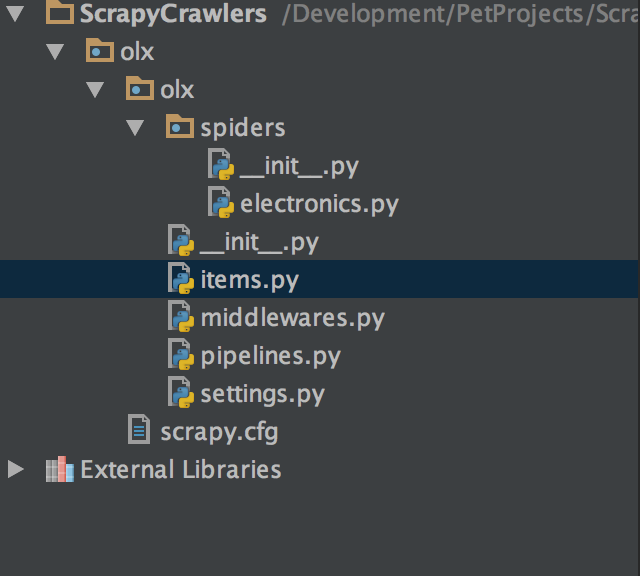
Task: Expand the External Libraries node
Action: tap(15, 469)
